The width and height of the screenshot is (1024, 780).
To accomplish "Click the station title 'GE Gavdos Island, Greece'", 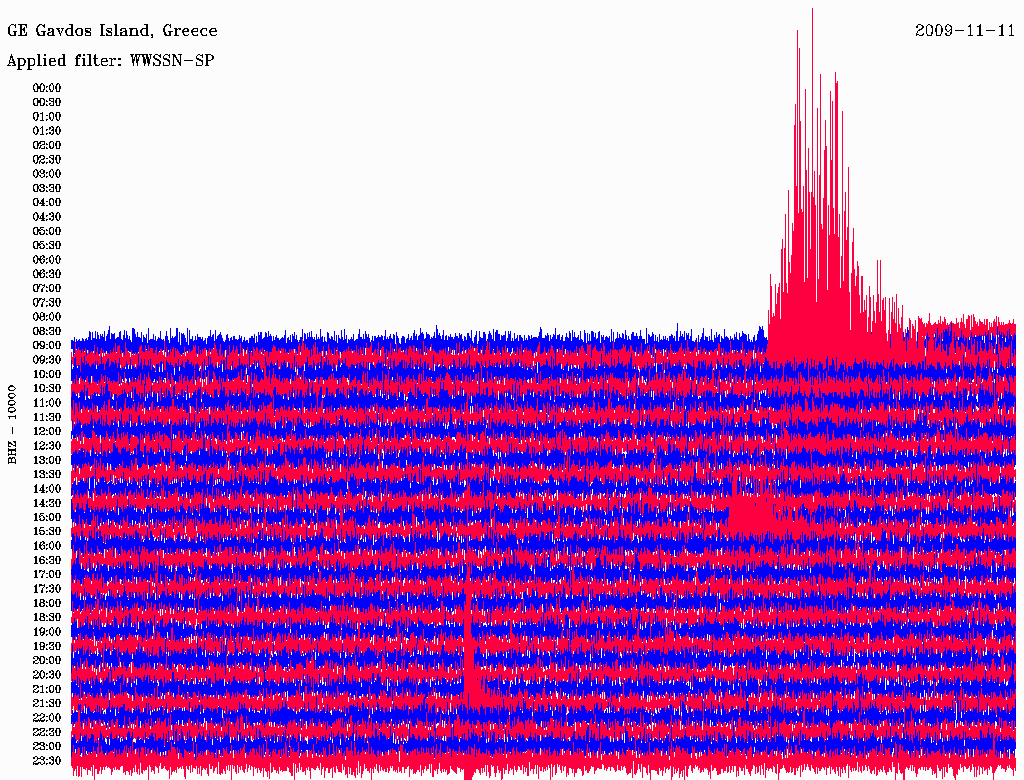I will [x=112, y=31].
